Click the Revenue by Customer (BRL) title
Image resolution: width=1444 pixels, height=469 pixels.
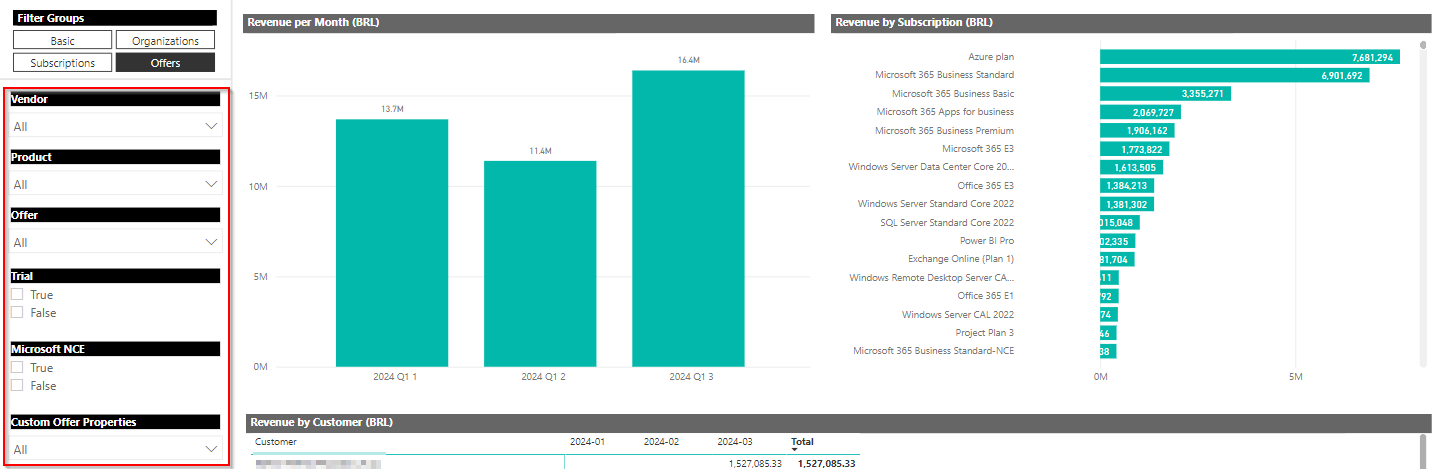(322, 422)
